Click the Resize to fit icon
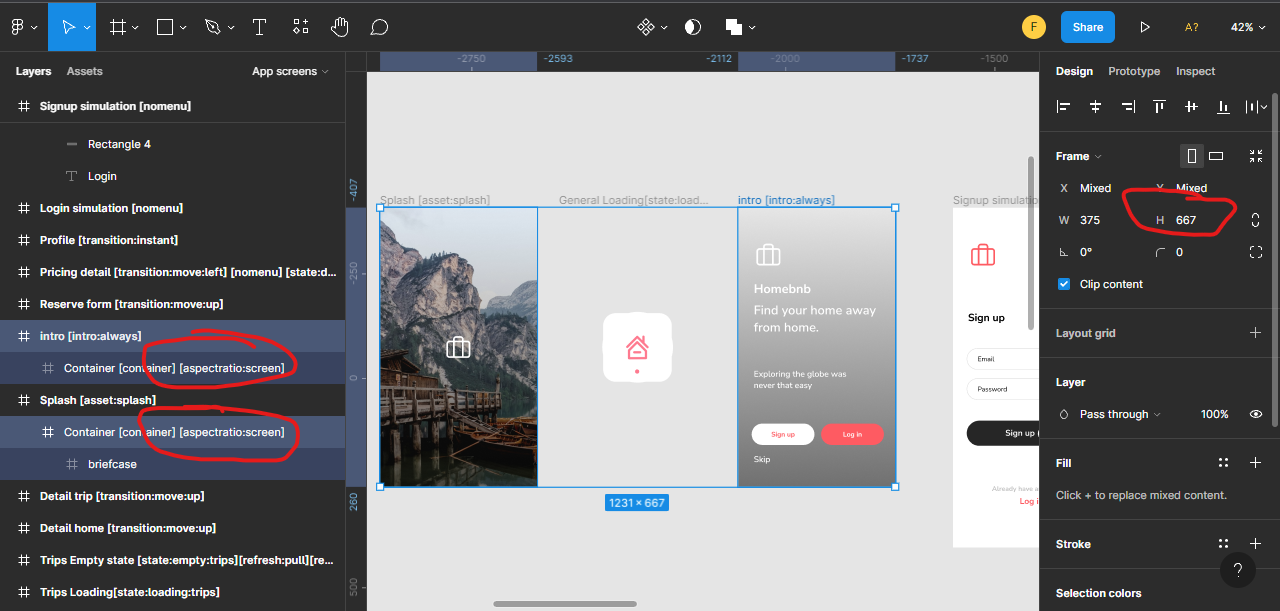This screenshot has width=1280, height=611. point(1256,156)
